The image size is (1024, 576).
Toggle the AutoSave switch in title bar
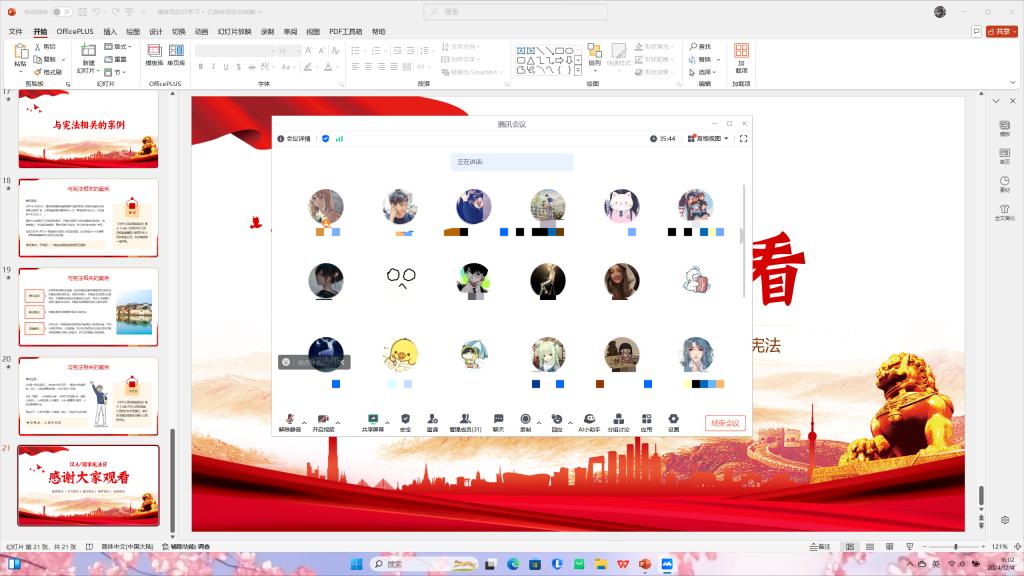point(61,12)
